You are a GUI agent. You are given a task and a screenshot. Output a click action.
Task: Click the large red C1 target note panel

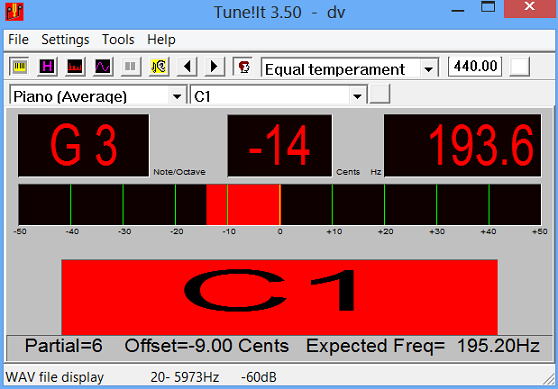coord(279,297)
